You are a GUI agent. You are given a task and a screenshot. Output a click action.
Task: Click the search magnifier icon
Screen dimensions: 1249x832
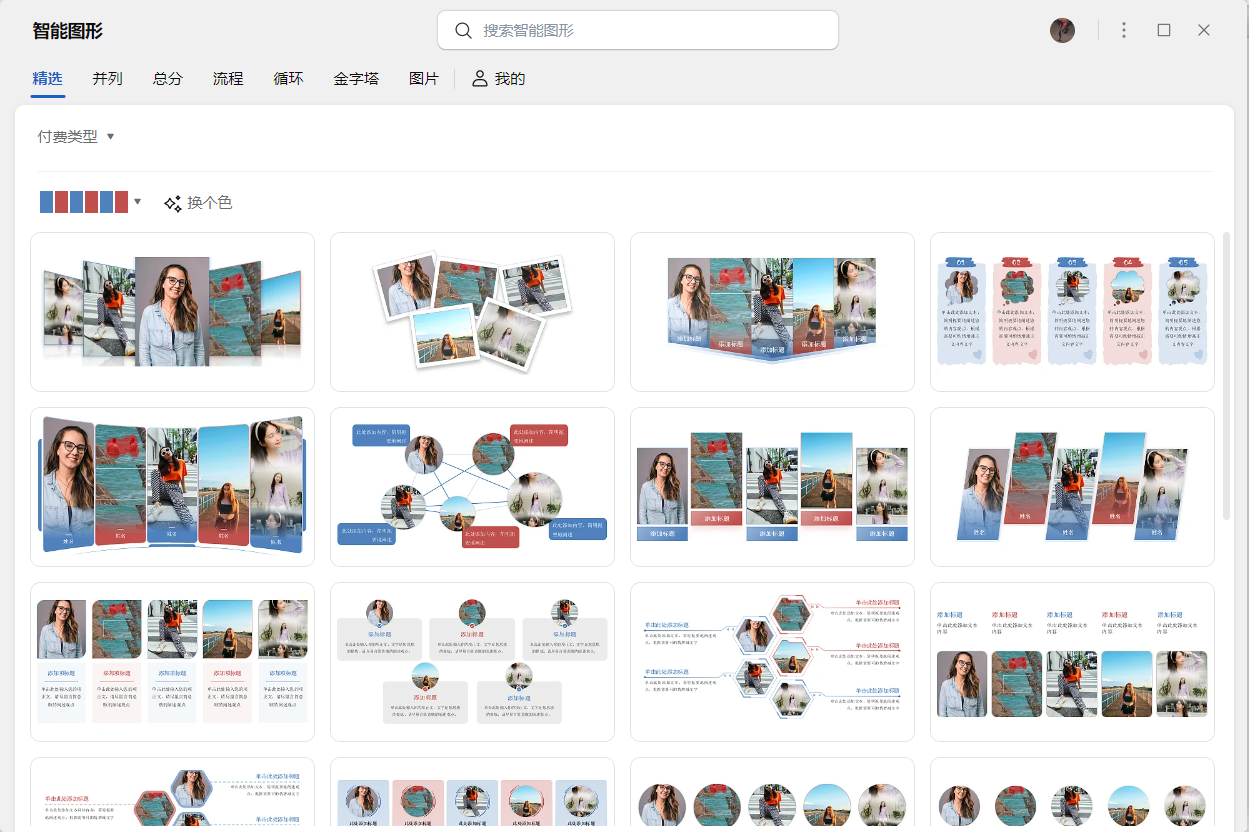tap(462, 30)
